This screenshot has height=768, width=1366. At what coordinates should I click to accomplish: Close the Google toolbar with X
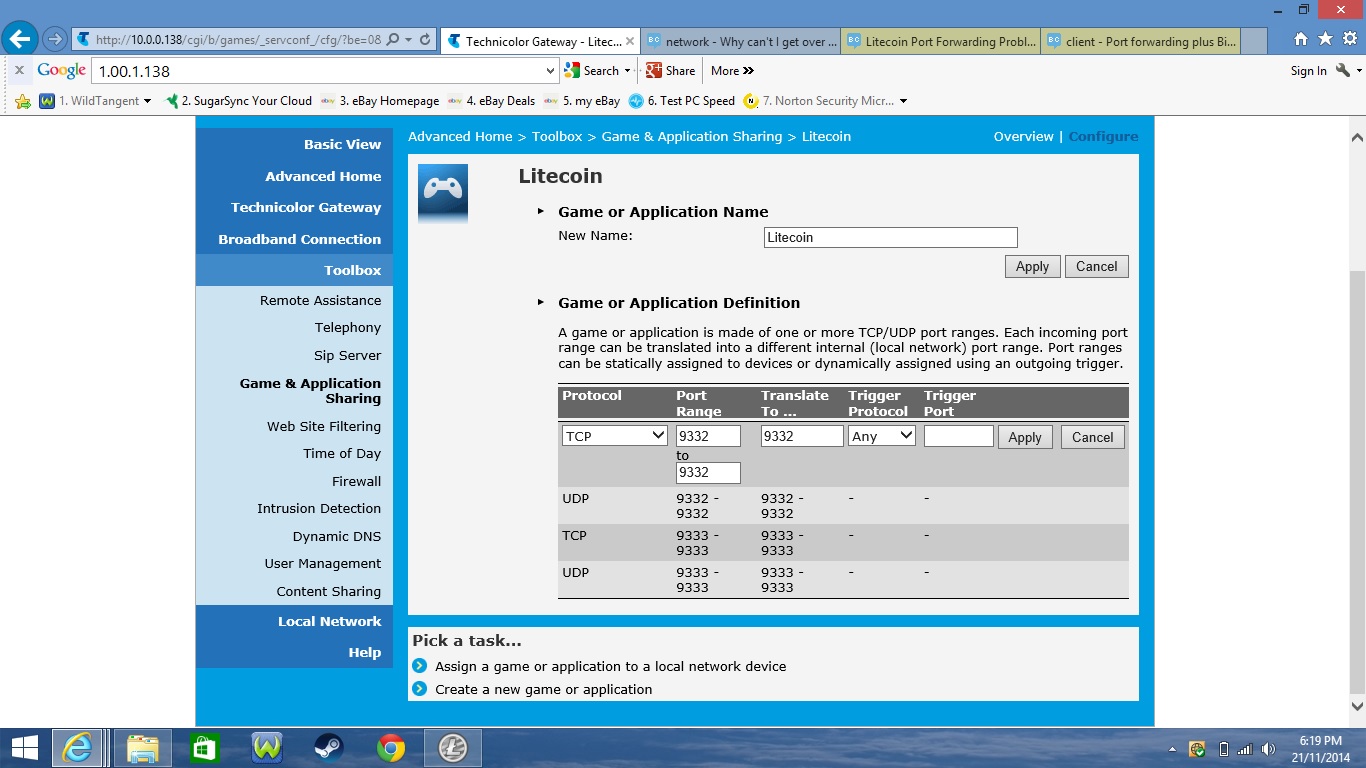click(x=18, y=71)
